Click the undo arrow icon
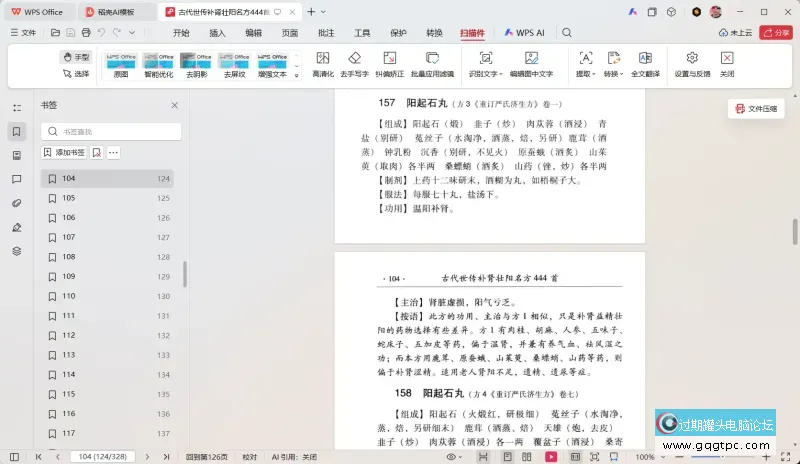 (x=101, y=33)
